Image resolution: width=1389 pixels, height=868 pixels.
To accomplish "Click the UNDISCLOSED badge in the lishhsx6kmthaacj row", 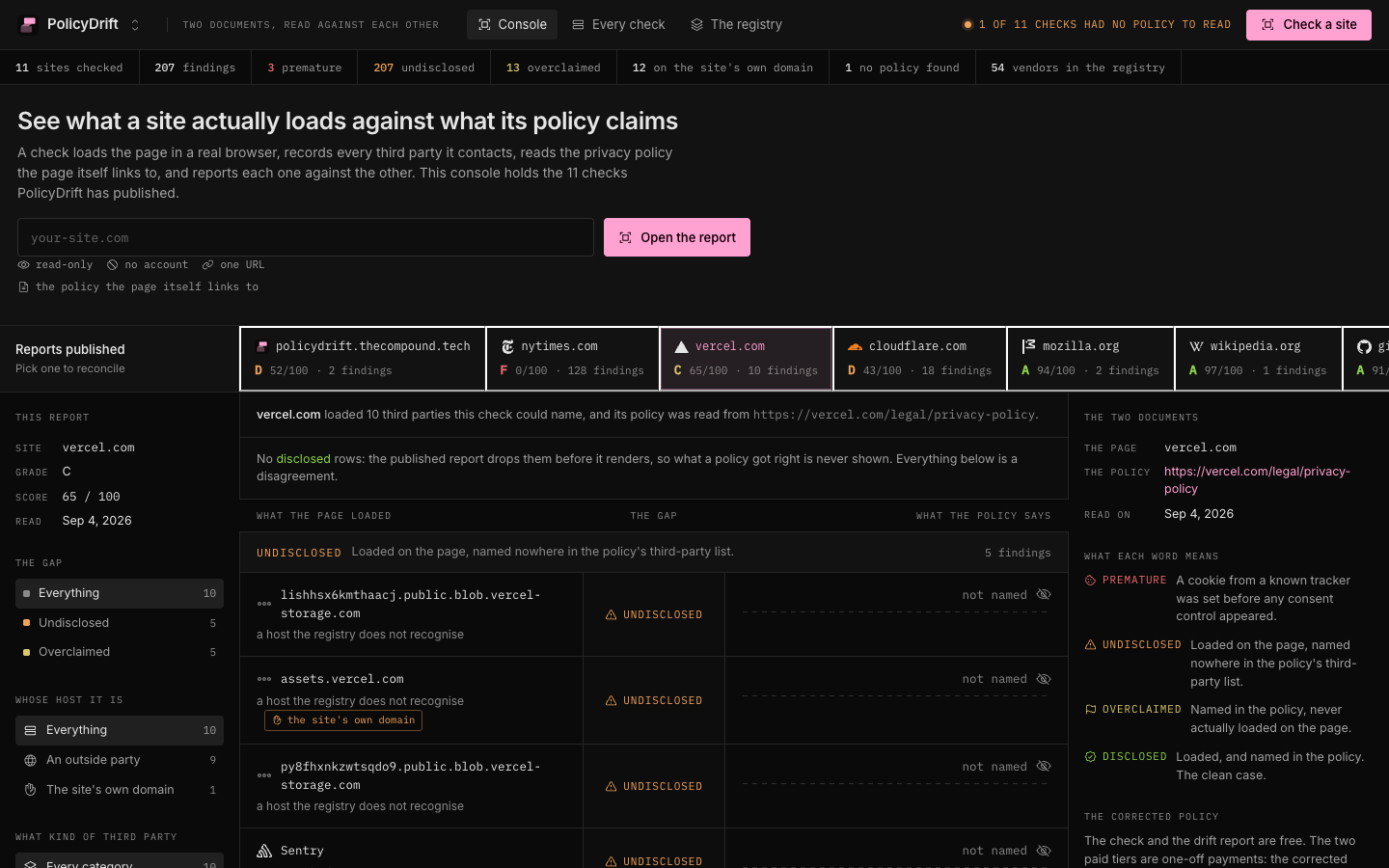I will [x=654, y=614].
